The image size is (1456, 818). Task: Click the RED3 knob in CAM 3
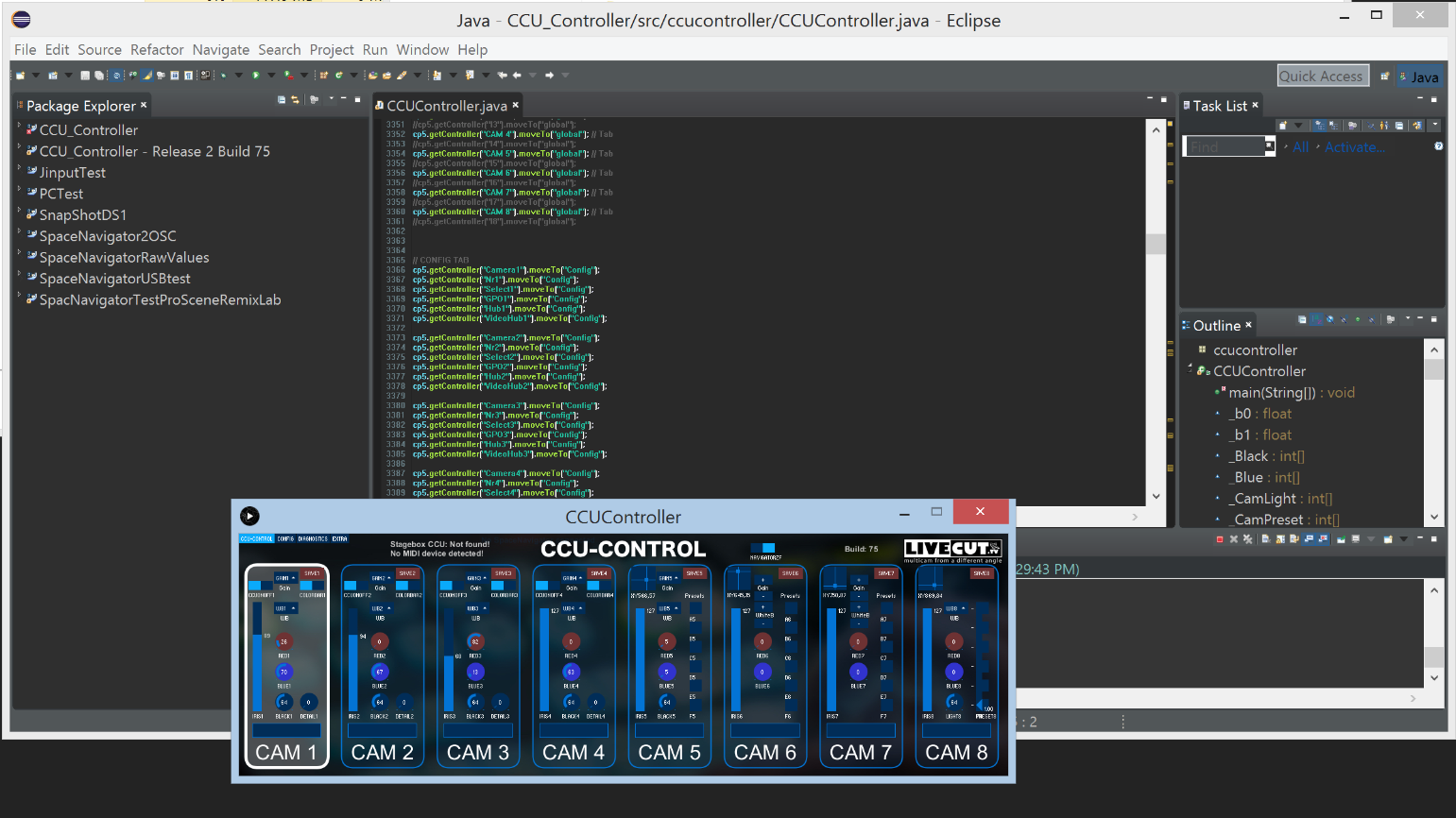475,641
